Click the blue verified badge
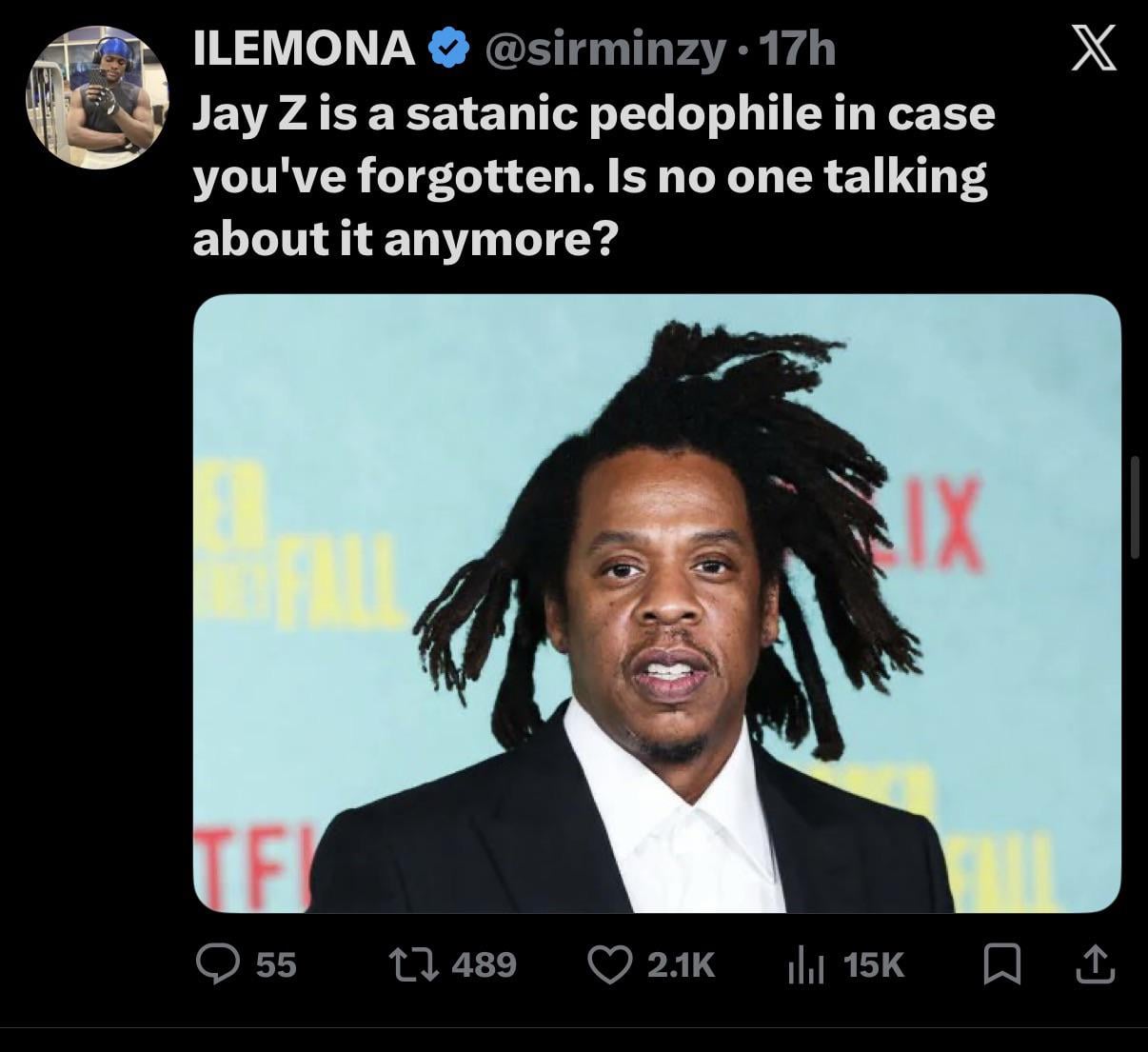This screenshot has height=1052, width=1148. pyautogui.click(x=448, y=50)
